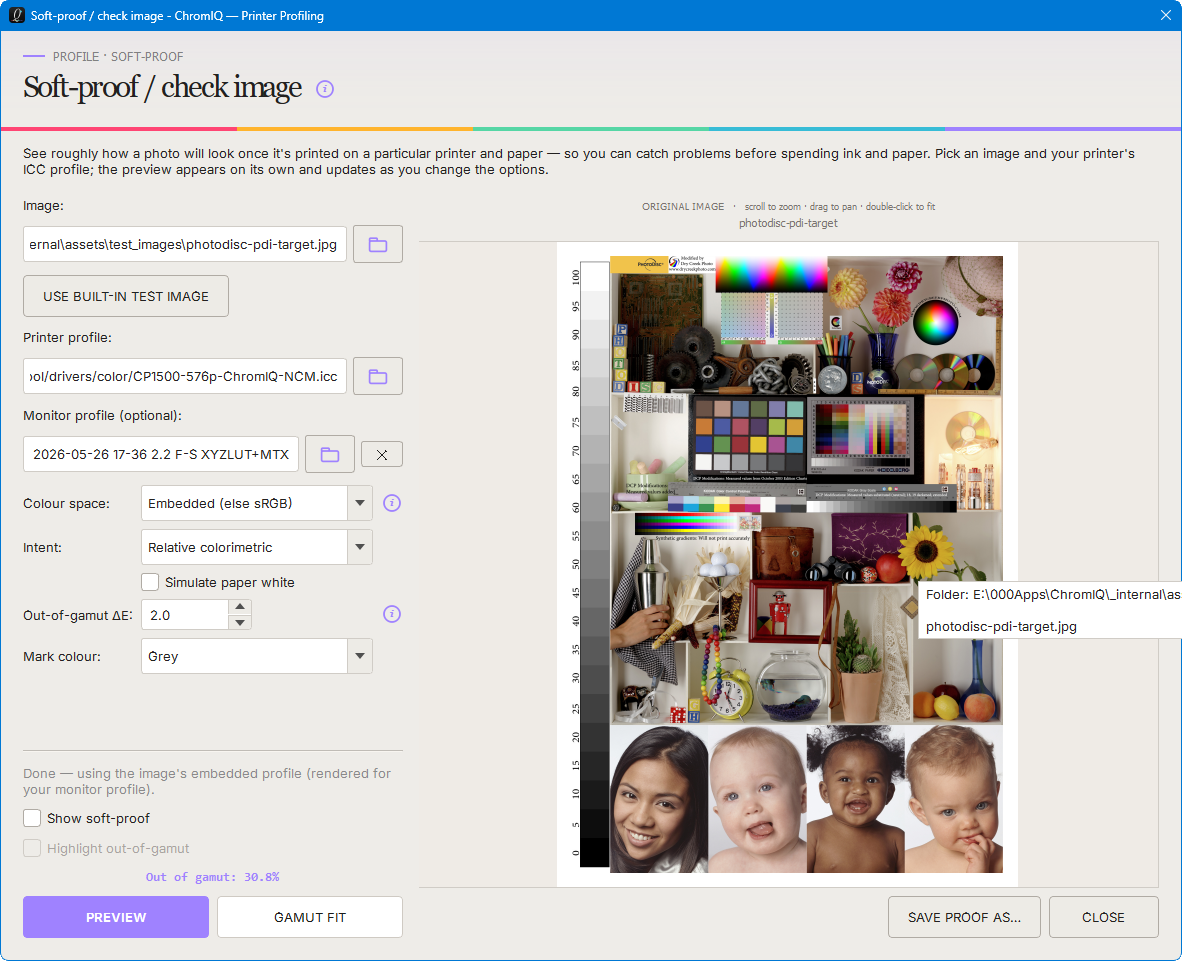Focus the Out-of-gamut ΔE value field
1182x961 pixels.
[x=185, y=615]
